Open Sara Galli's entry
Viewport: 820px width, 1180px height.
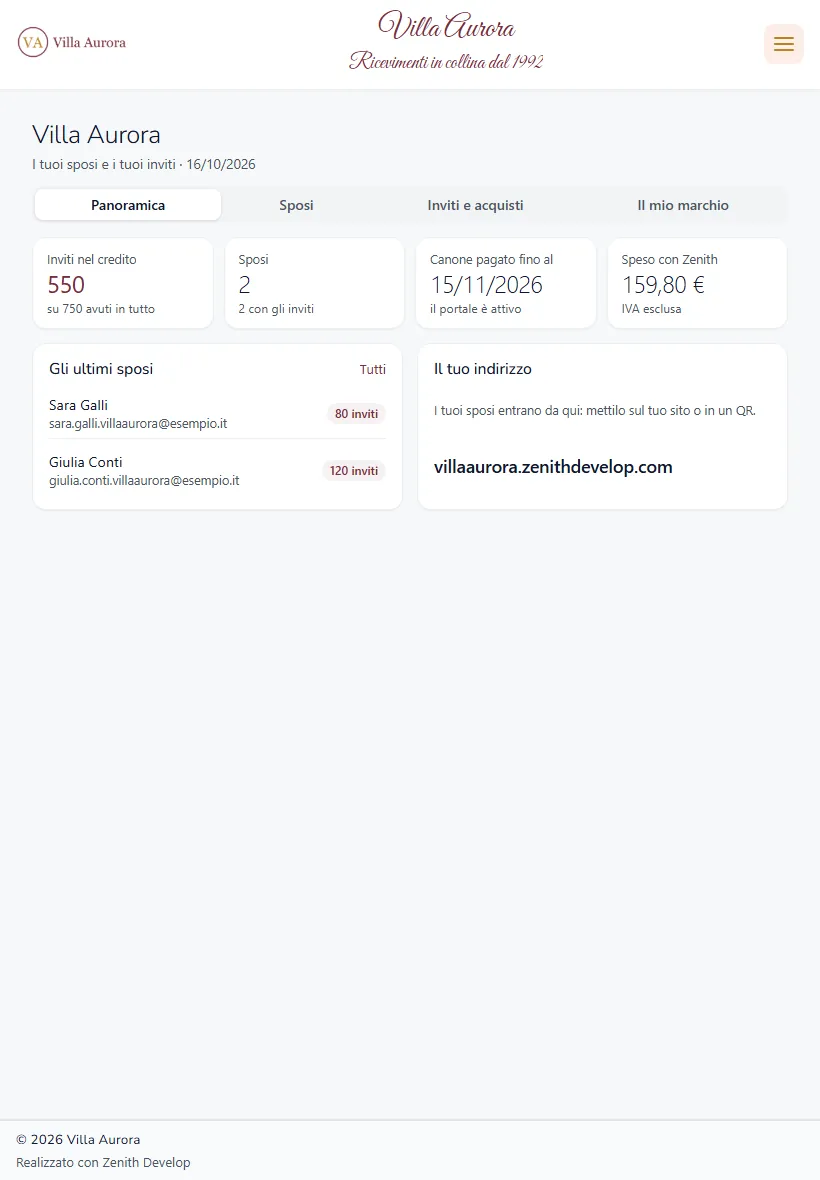217,414
